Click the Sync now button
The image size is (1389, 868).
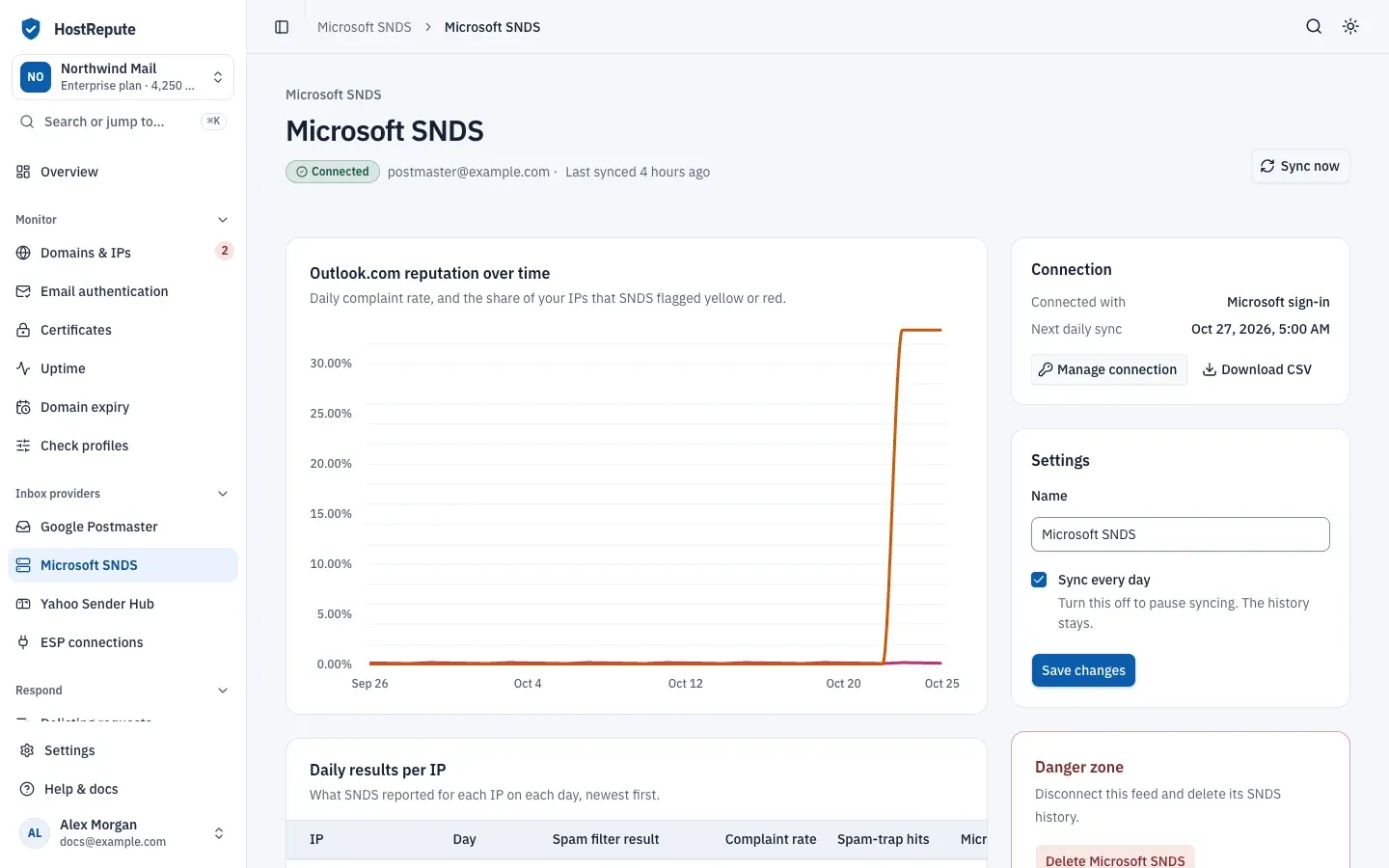pyautogui.click(x=1300, y=166)
